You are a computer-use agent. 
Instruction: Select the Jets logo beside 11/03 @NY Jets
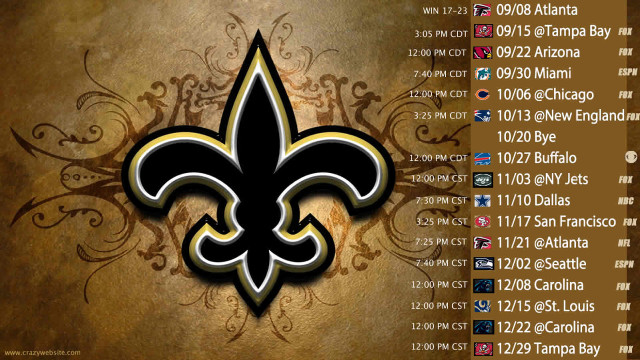(x=482, y=180)
